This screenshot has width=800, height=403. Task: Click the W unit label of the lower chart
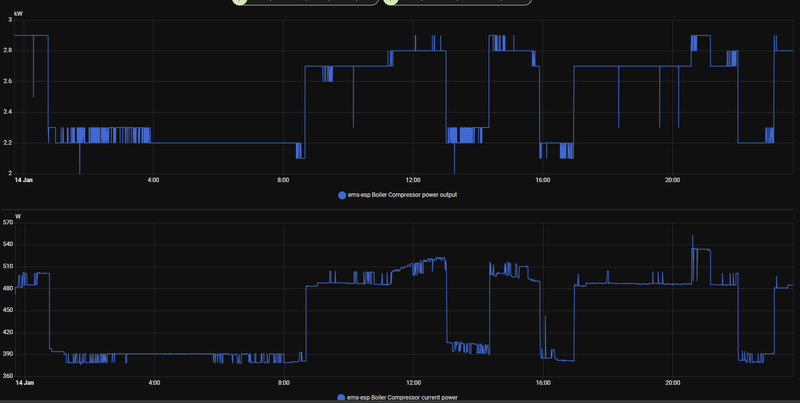[x=18, y=216]
